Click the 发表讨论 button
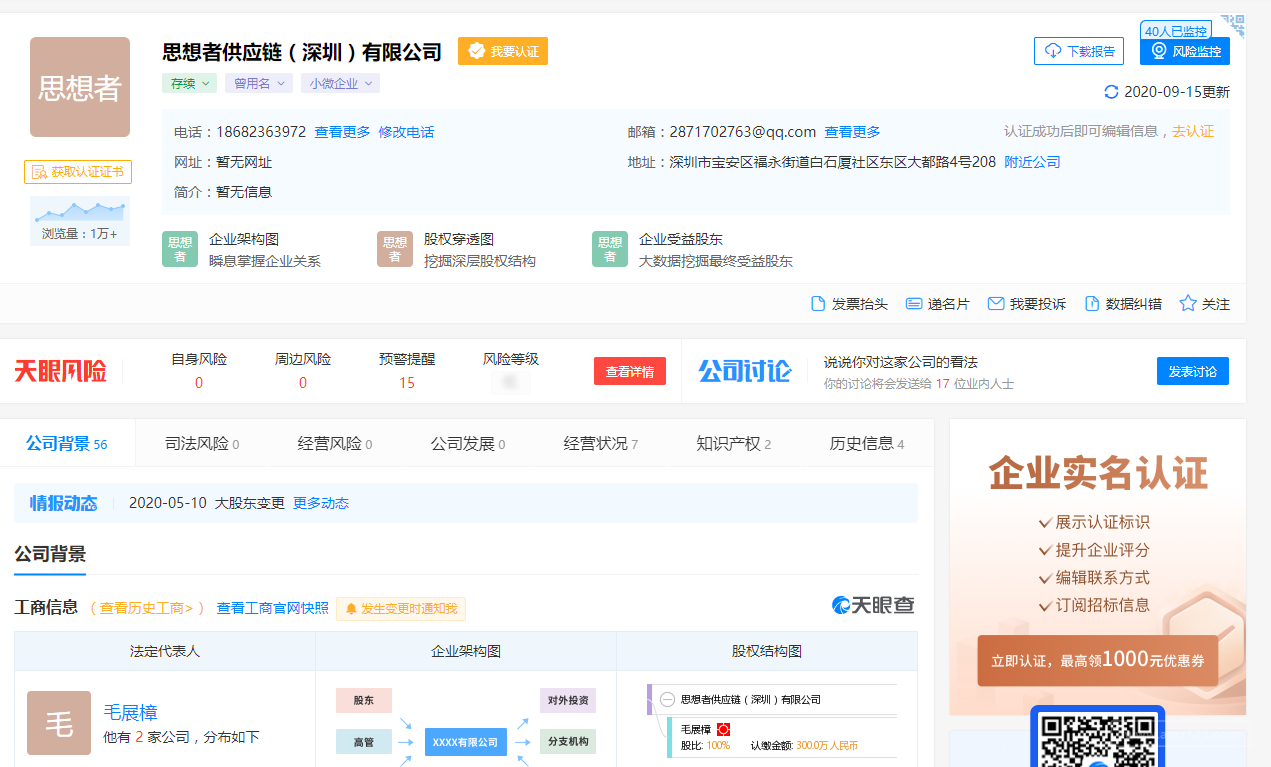This screenshot has width=1271, height=767. click(x=1192, y=371)
